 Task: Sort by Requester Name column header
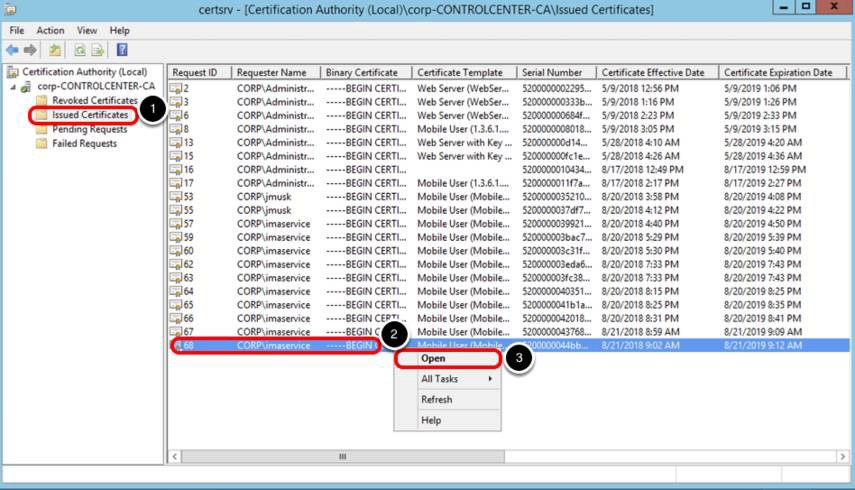click(x=276, y=72)
